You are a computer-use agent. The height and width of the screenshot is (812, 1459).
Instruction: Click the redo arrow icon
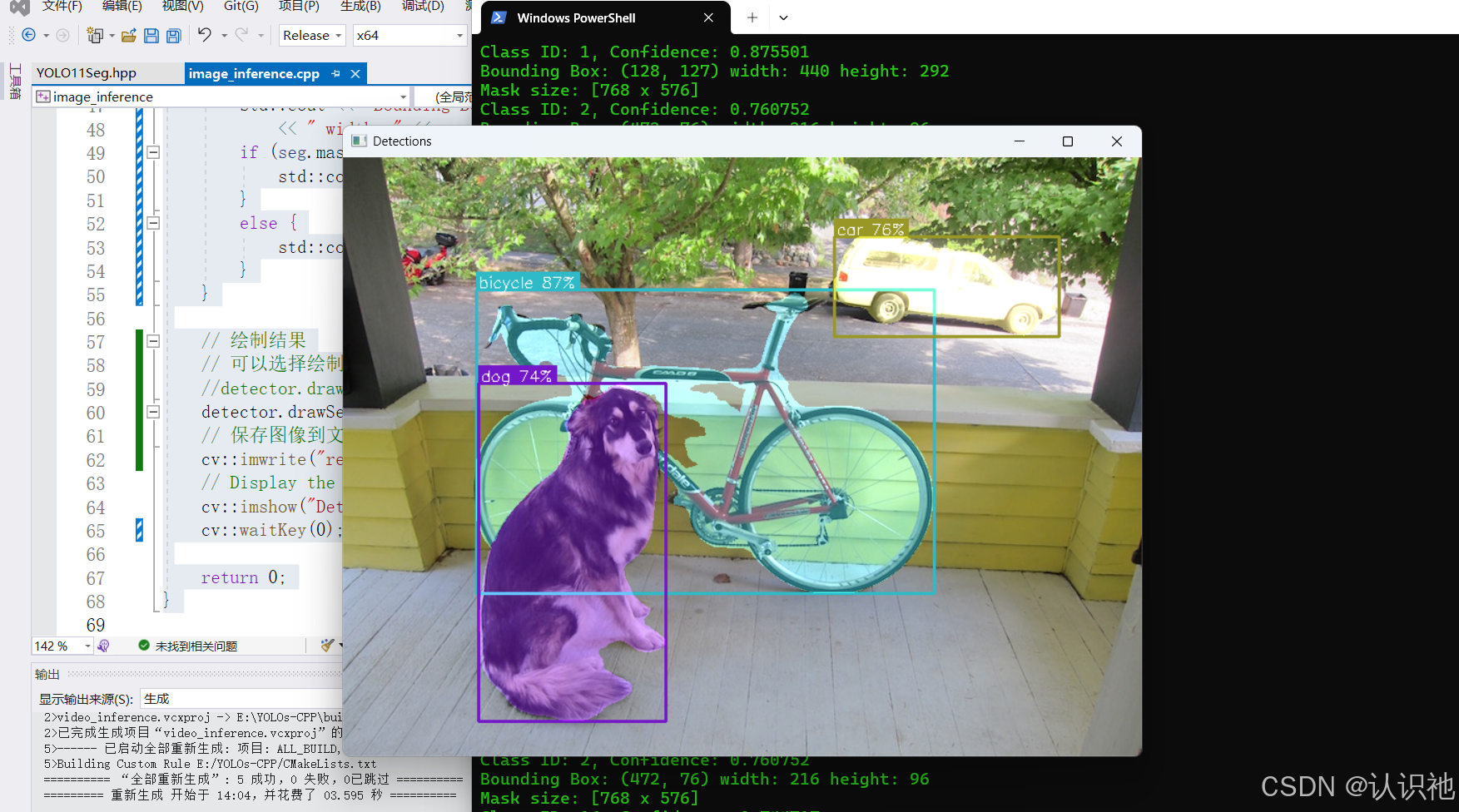pos(241,34)
